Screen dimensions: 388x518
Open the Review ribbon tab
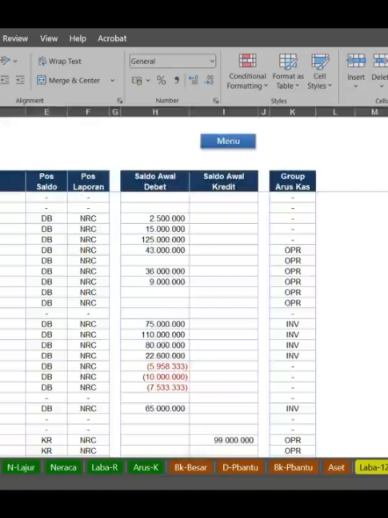click(15, 39)
